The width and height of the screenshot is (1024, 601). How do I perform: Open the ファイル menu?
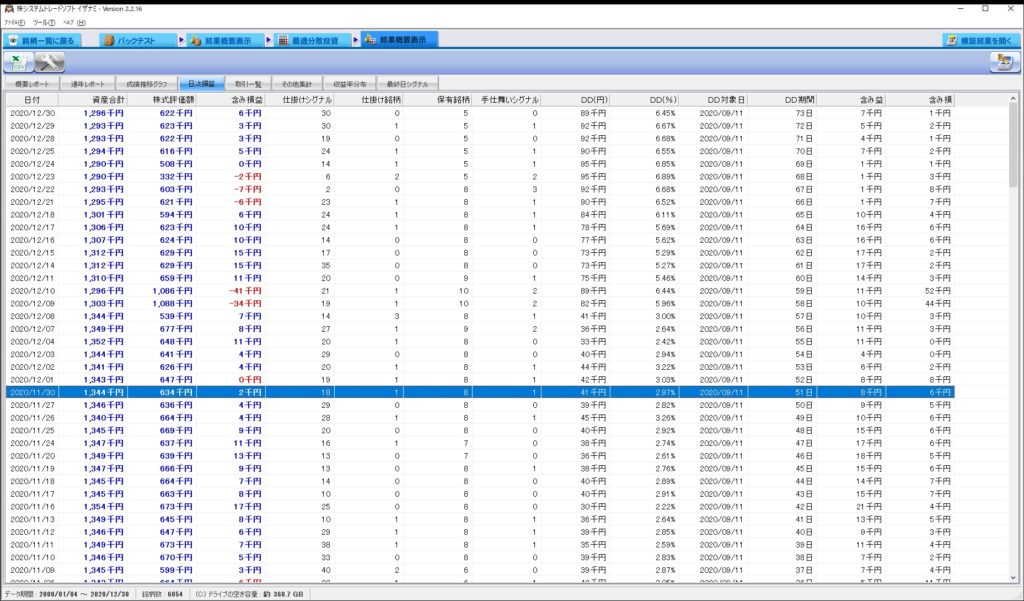pyautogui.click(x=15, y=21)
